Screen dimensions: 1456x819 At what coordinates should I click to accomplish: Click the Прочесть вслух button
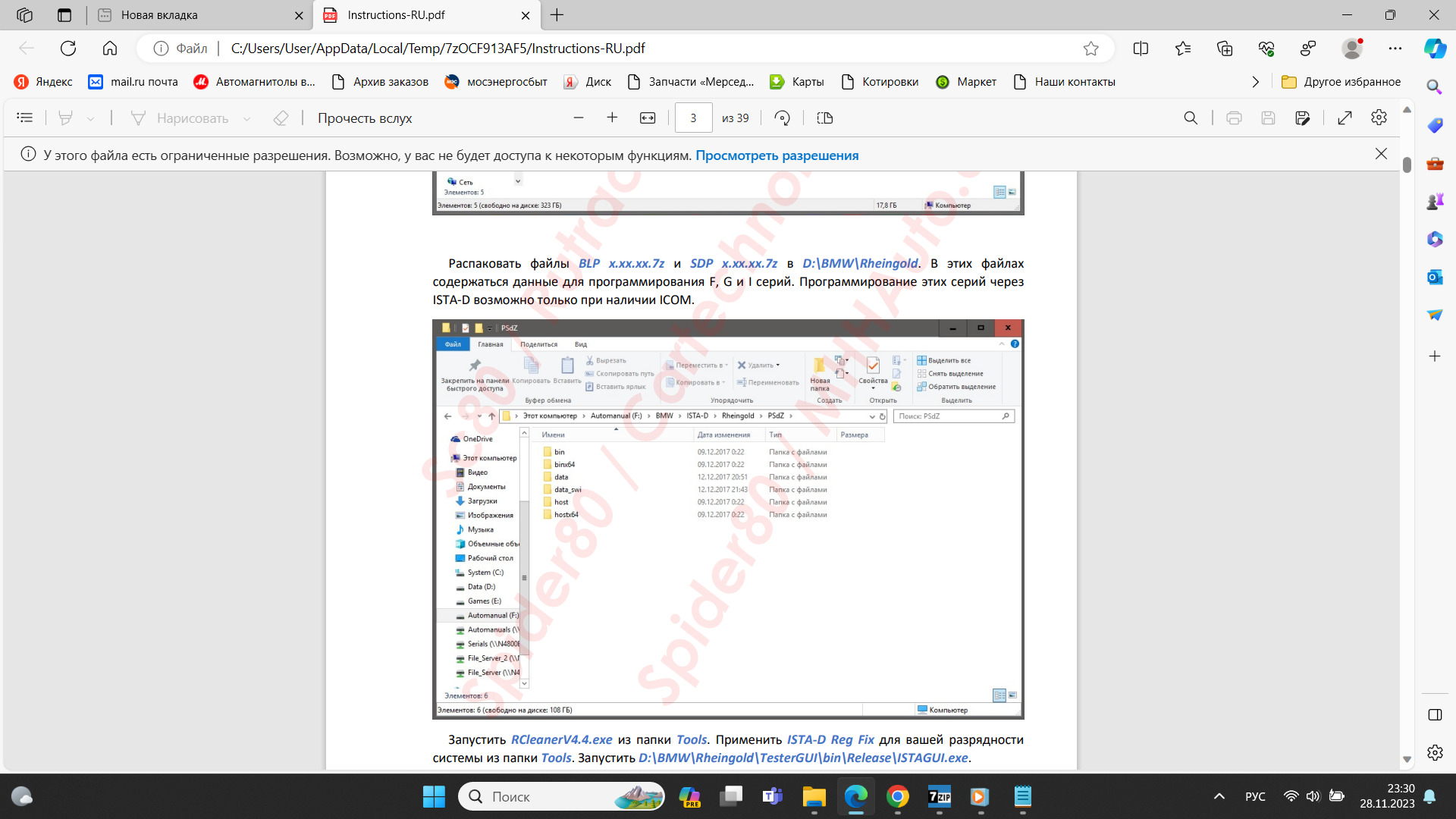tap(365, 118)
